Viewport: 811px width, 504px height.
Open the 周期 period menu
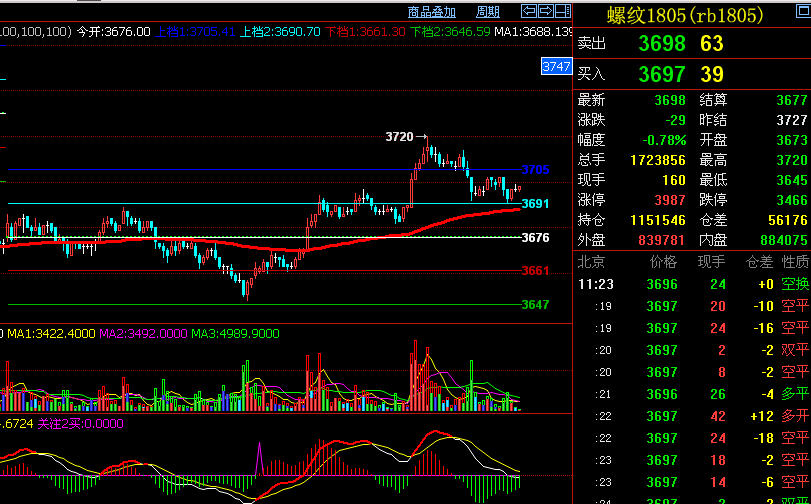pyautogui.click(x=488, y=12)
